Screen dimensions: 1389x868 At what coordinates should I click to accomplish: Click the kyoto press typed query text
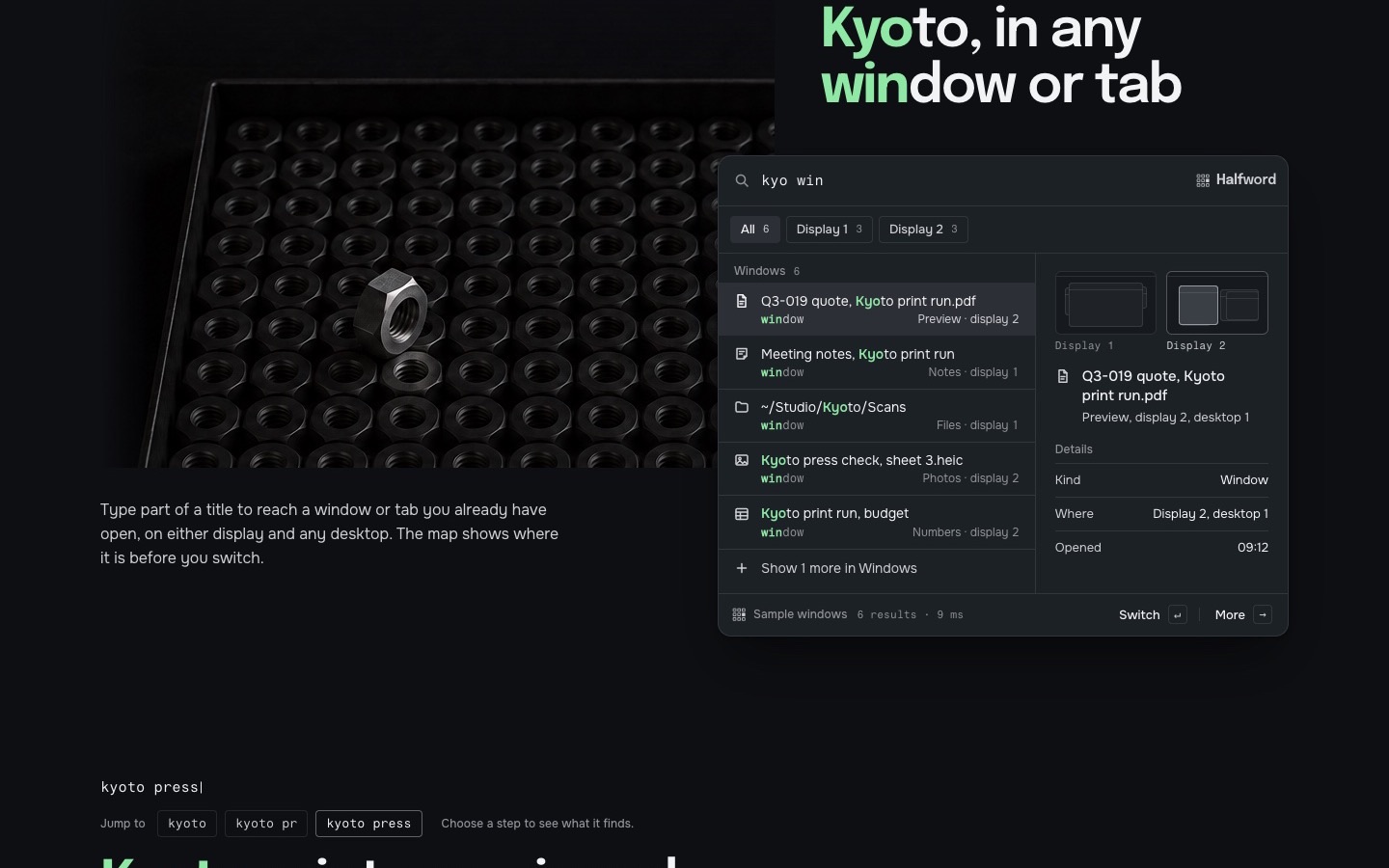click(x=151, y=787)
